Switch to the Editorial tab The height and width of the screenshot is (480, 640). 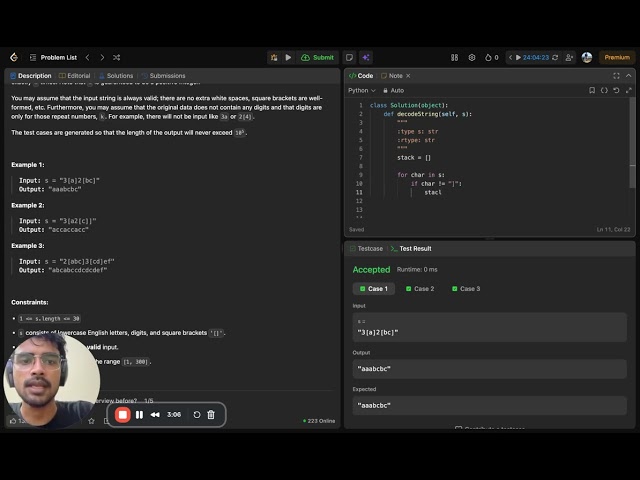pyautogui.click(x=74, y=76)
